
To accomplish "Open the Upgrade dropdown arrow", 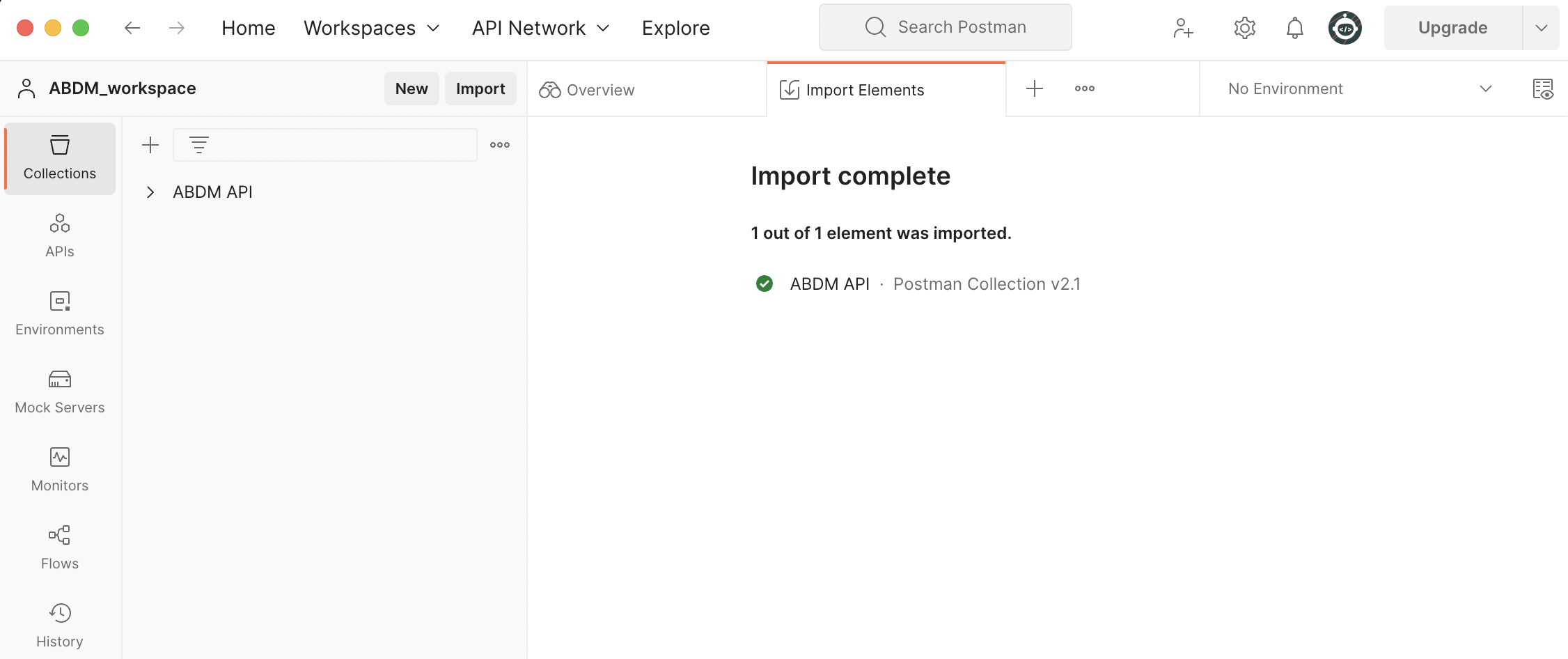I will 1542,28.
